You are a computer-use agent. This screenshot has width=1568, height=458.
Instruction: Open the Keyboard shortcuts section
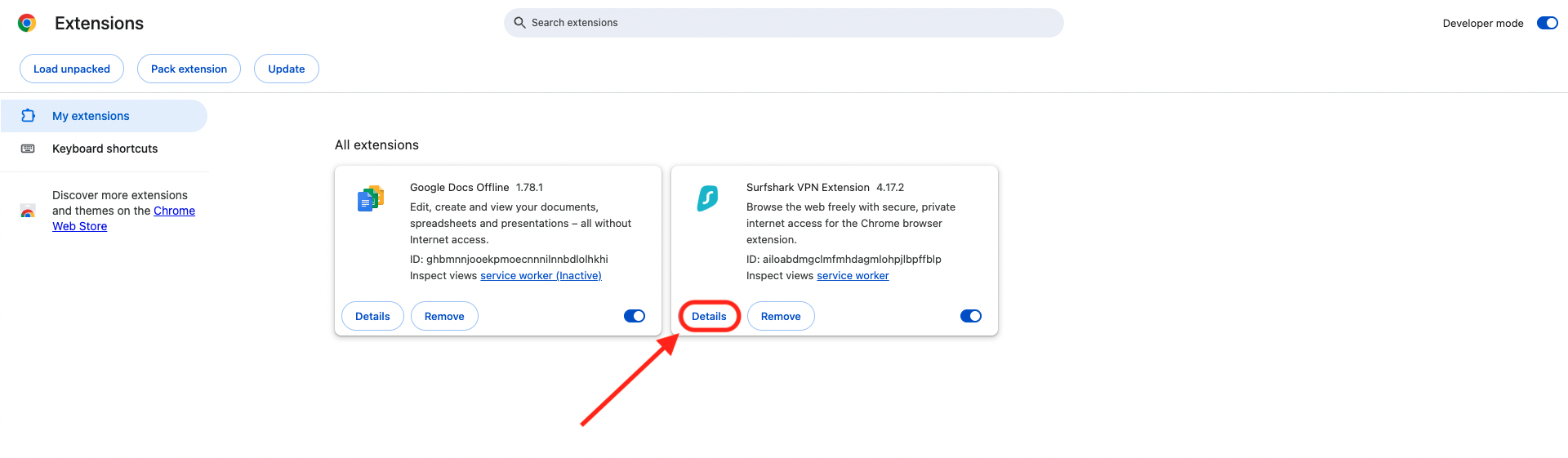[105, 149]
